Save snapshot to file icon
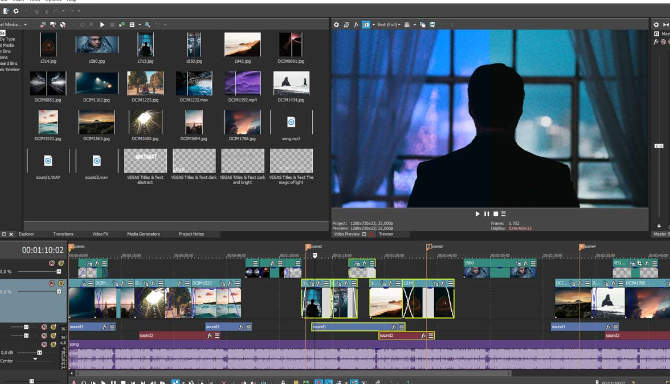Image resolution: width=670 pixels, height=384 pixels. tap(432, 25)
